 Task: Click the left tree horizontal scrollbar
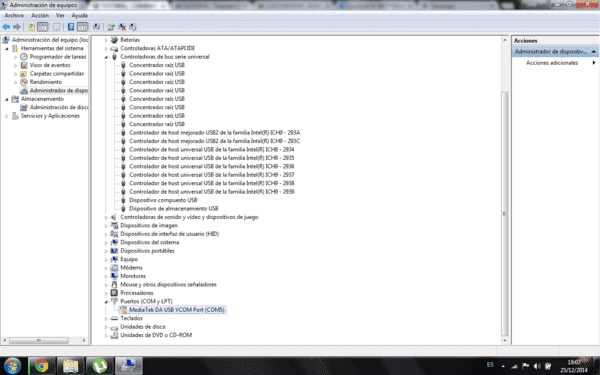tap(39, 340)
